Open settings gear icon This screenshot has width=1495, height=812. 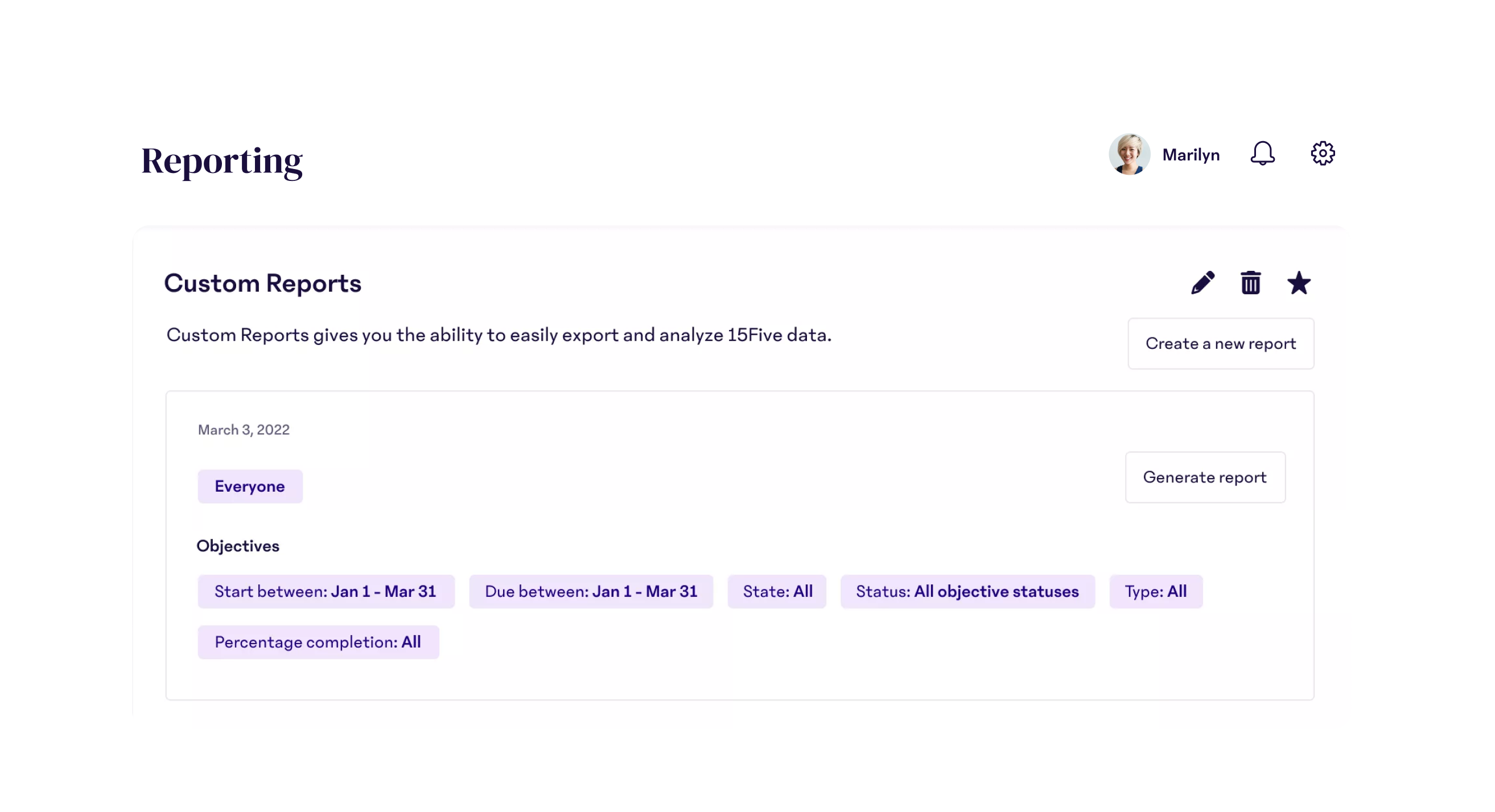coord(1323,154)
